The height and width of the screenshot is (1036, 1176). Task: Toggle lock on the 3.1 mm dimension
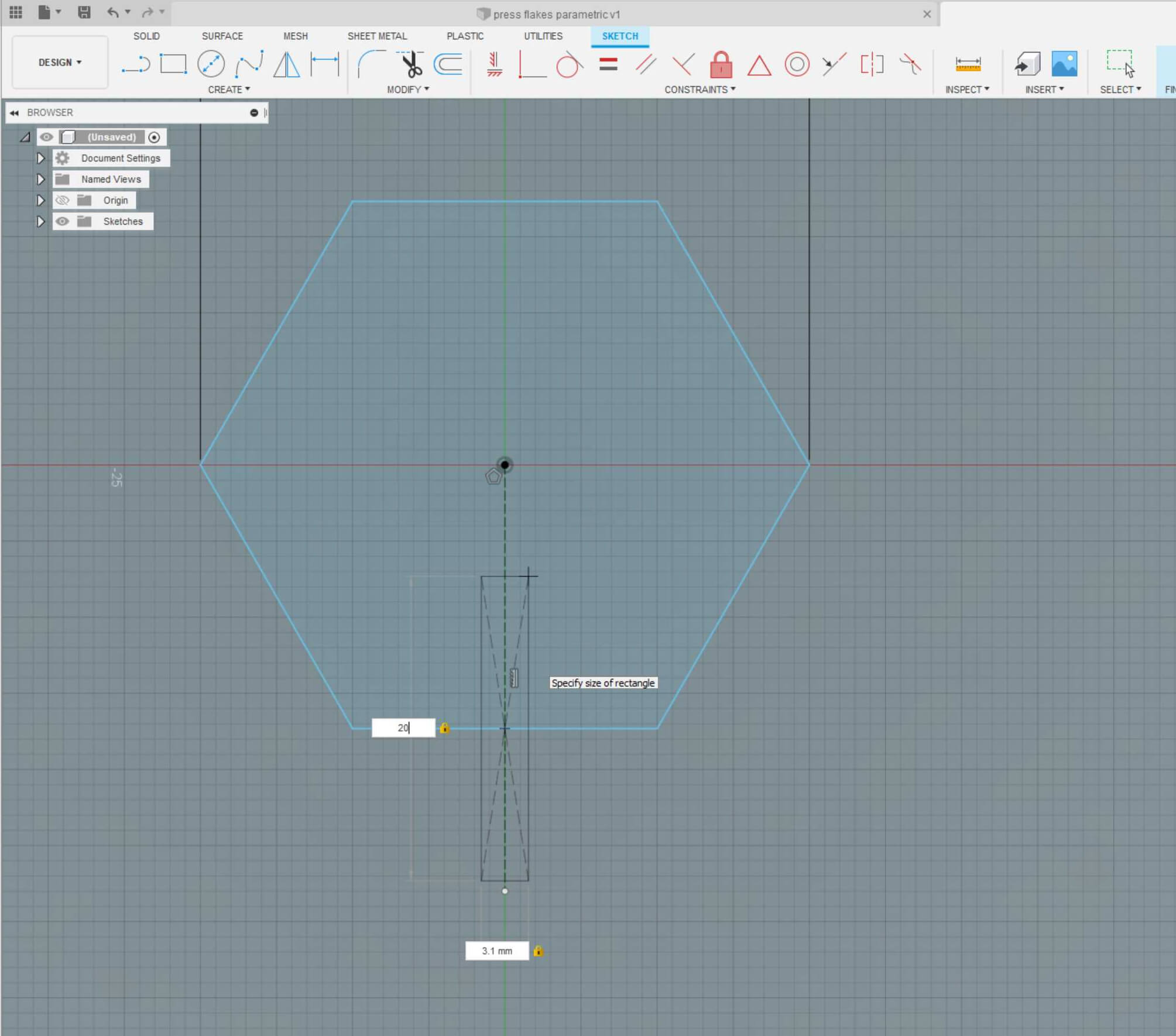[538, 951]
